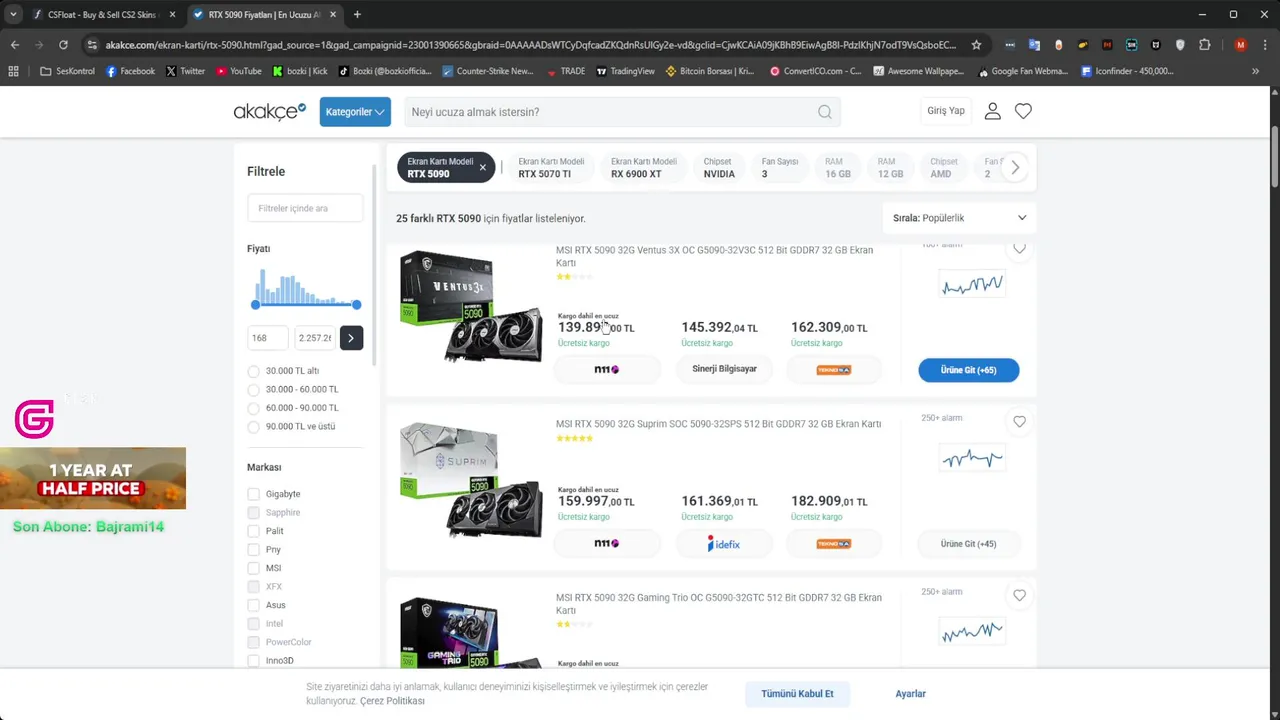Click the left handle of price slider

click(x=255, y=304)
